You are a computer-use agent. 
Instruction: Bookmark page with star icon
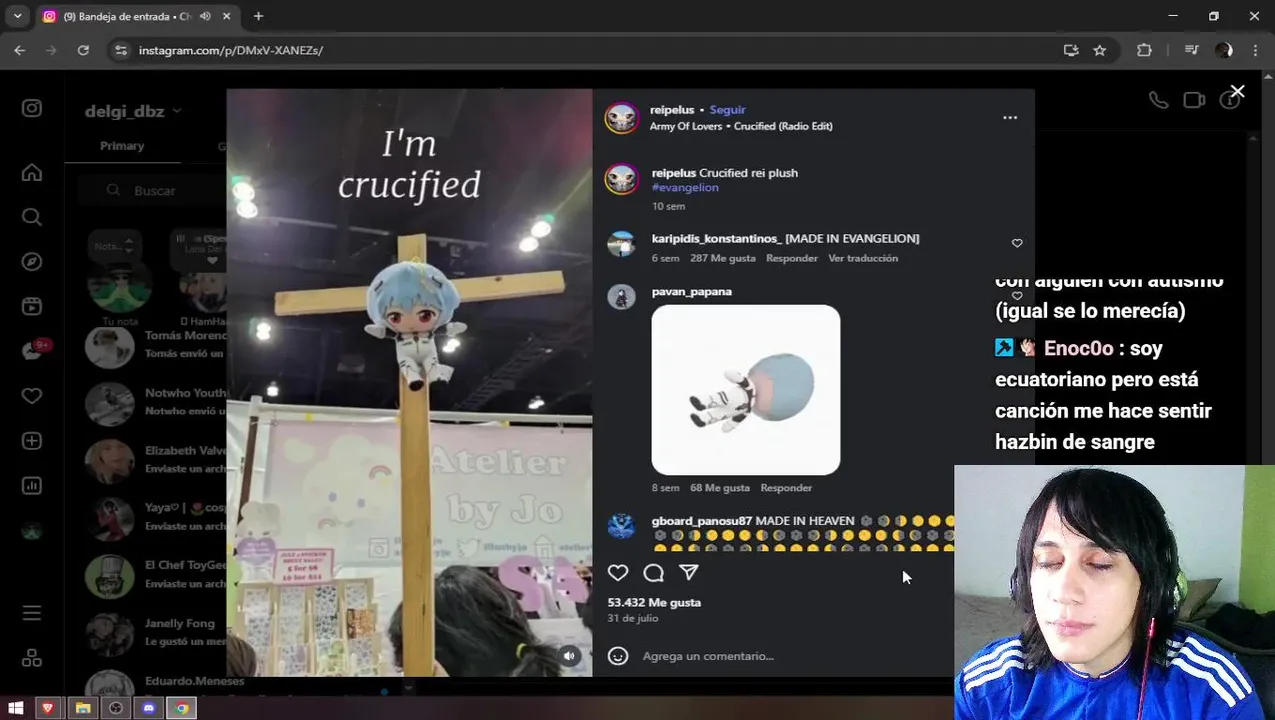point(1100,50)
